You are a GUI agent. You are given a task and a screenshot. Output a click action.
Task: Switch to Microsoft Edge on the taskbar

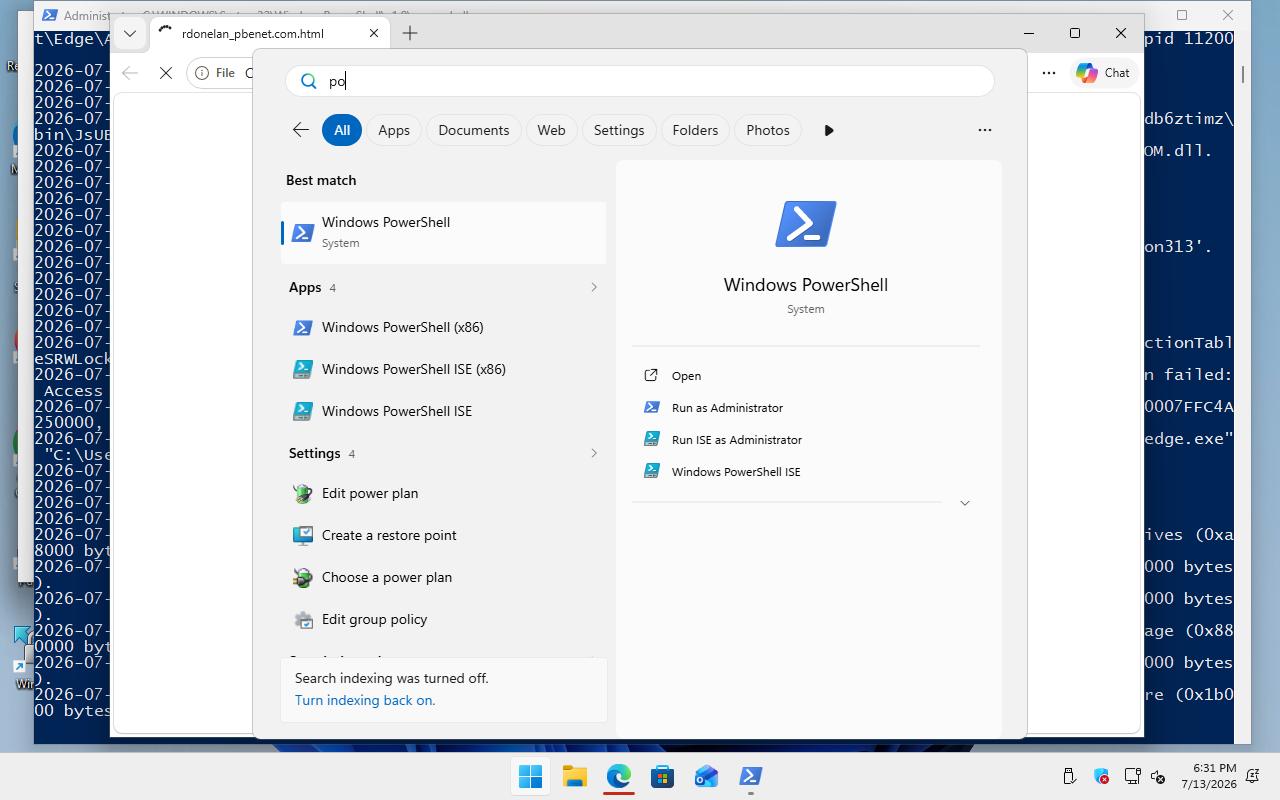[x=618, y=776]
